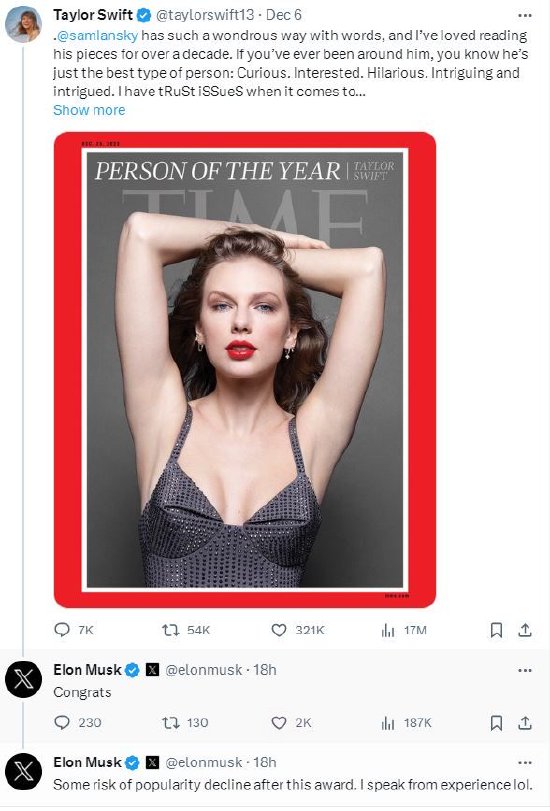Share Taylor Swift's tweet via share icon
Viewport: 550px width, 811px height.
click(x=525, y=630)
